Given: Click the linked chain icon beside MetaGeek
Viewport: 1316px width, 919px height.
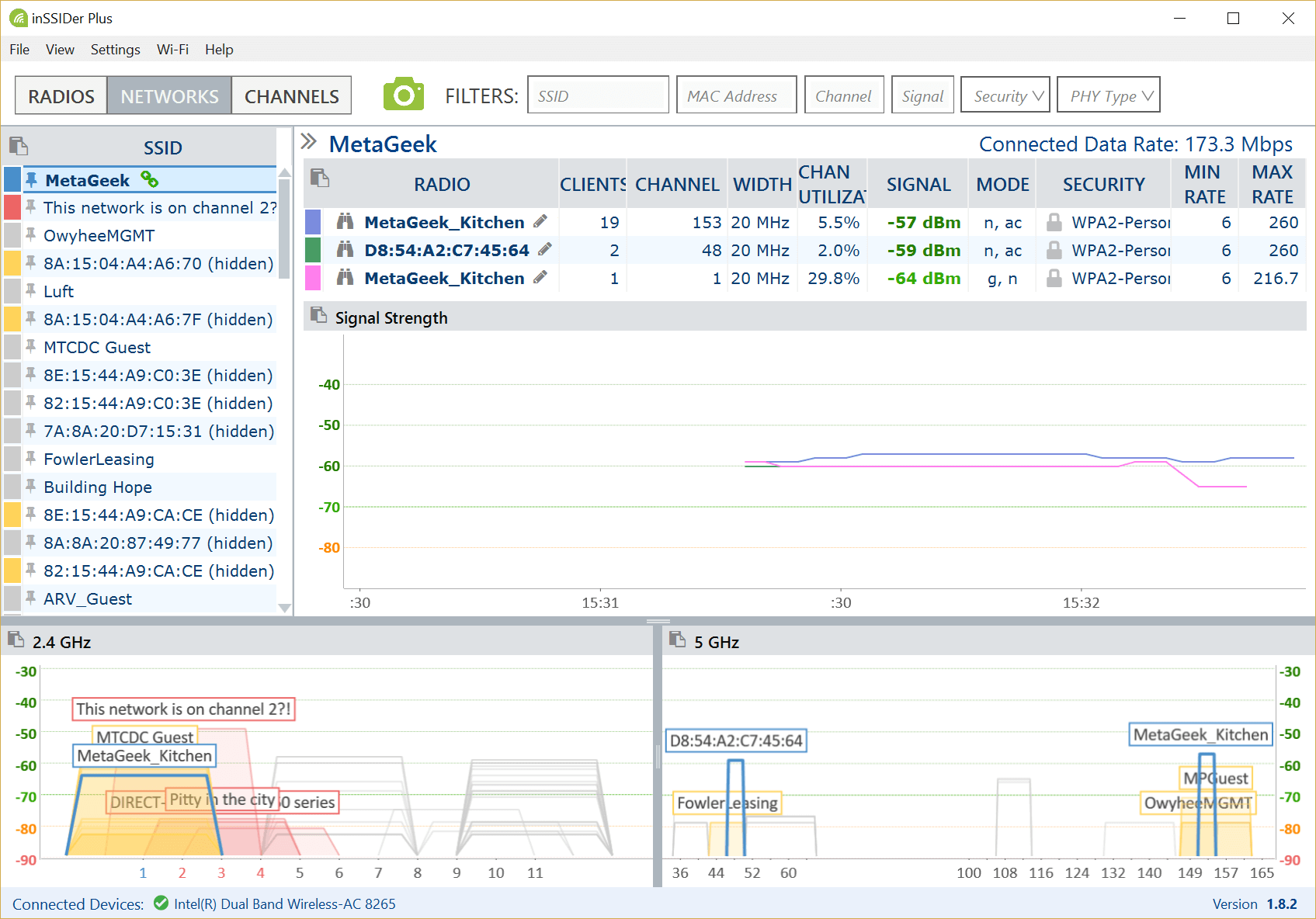Looking at the screenshot, I should [x=150, y=180].
